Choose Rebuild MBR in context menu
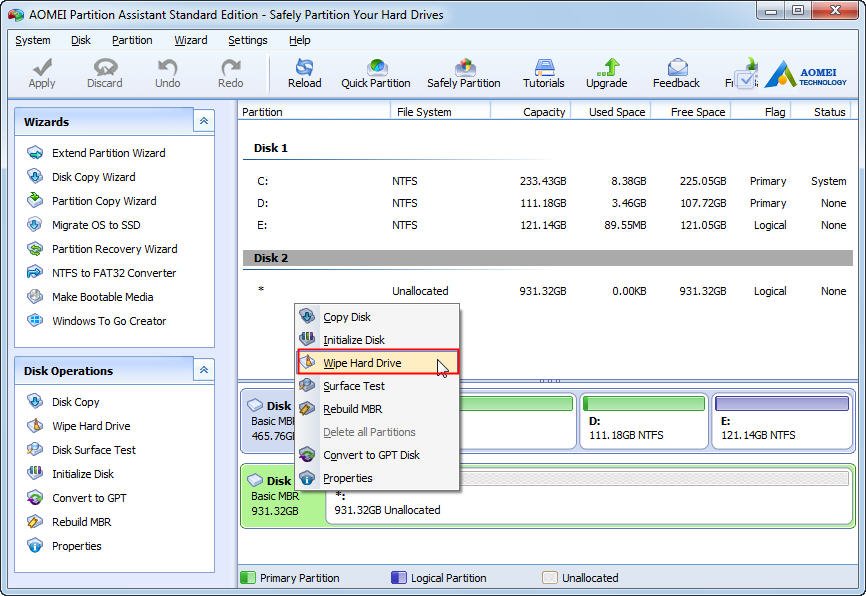 coord(377,409)
